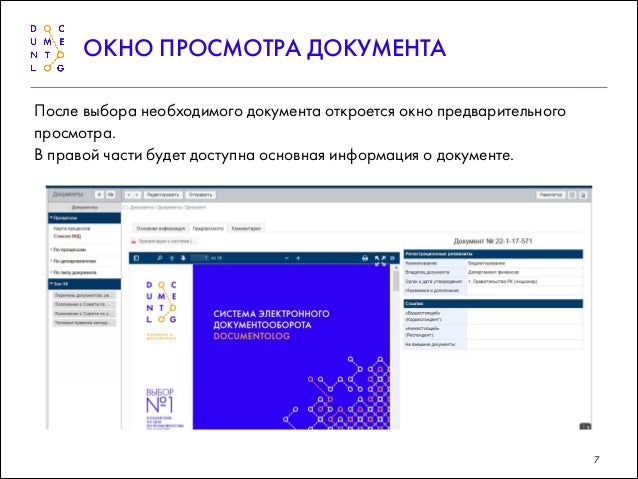Click the Документы sidebar tab header

pyautogui.click(x=85, y=208)
